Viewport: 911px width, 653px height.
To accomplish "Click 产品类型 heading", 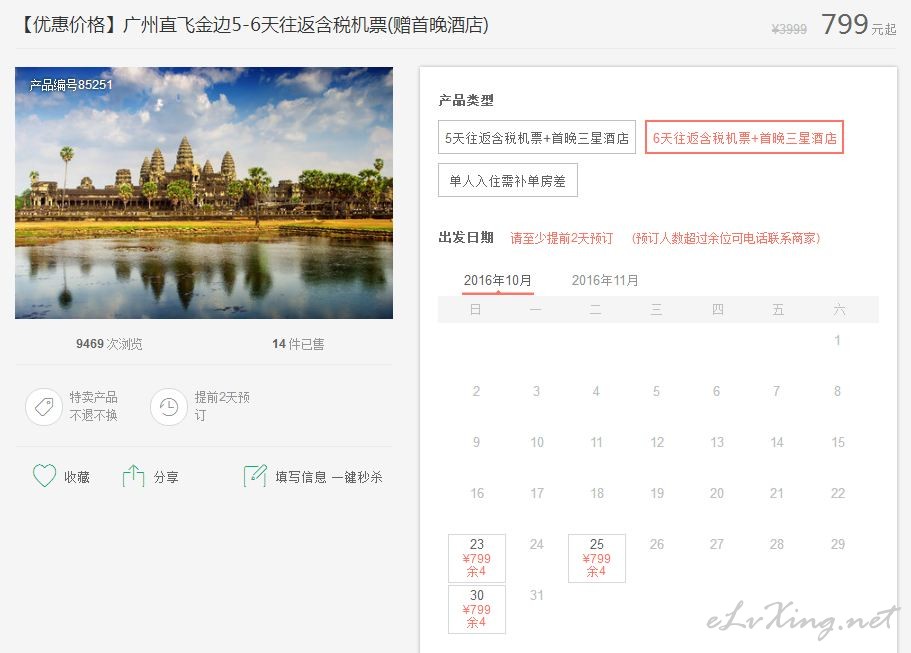I will pyautogui.click(x=466, y=101).
